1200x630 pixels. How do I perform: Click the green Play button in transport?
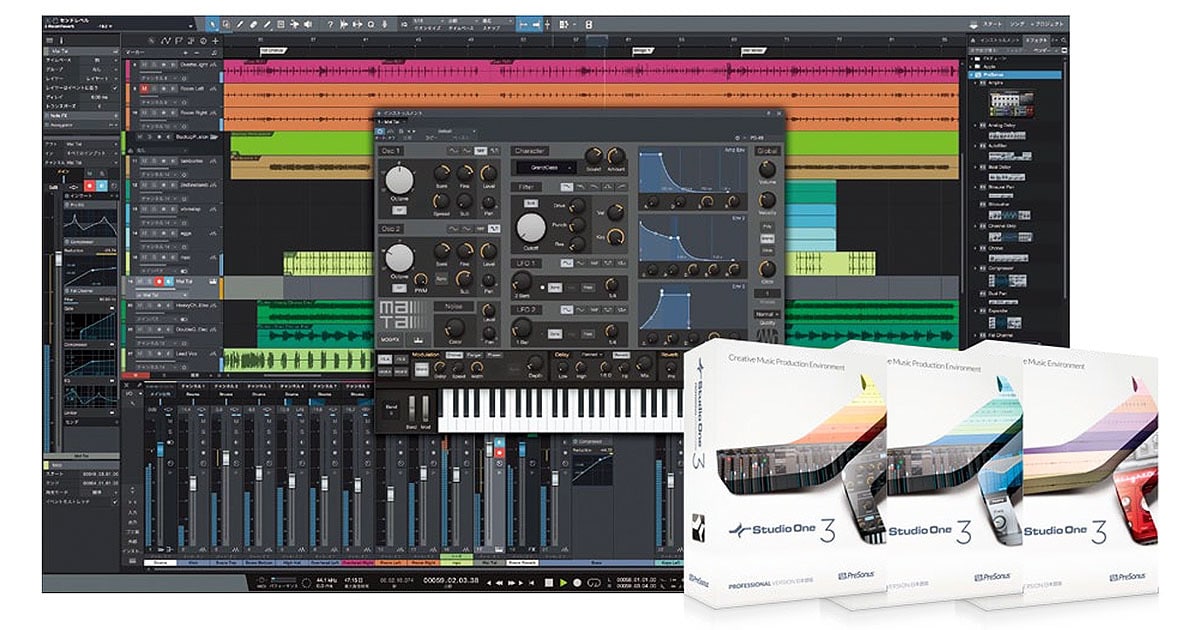(x=563, y=581)
